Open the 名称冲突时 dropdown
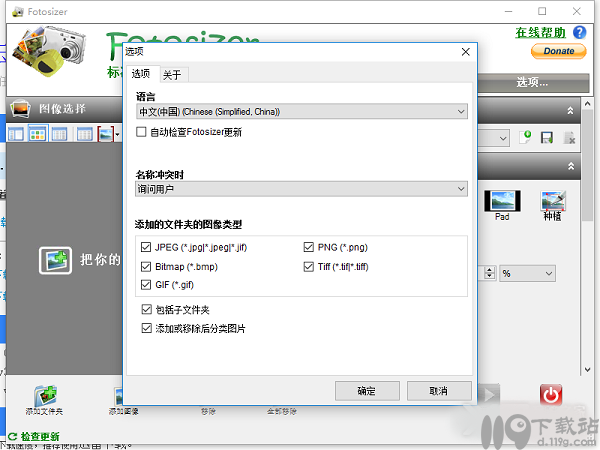The image size is (600, 450). [x=302, y=189]
